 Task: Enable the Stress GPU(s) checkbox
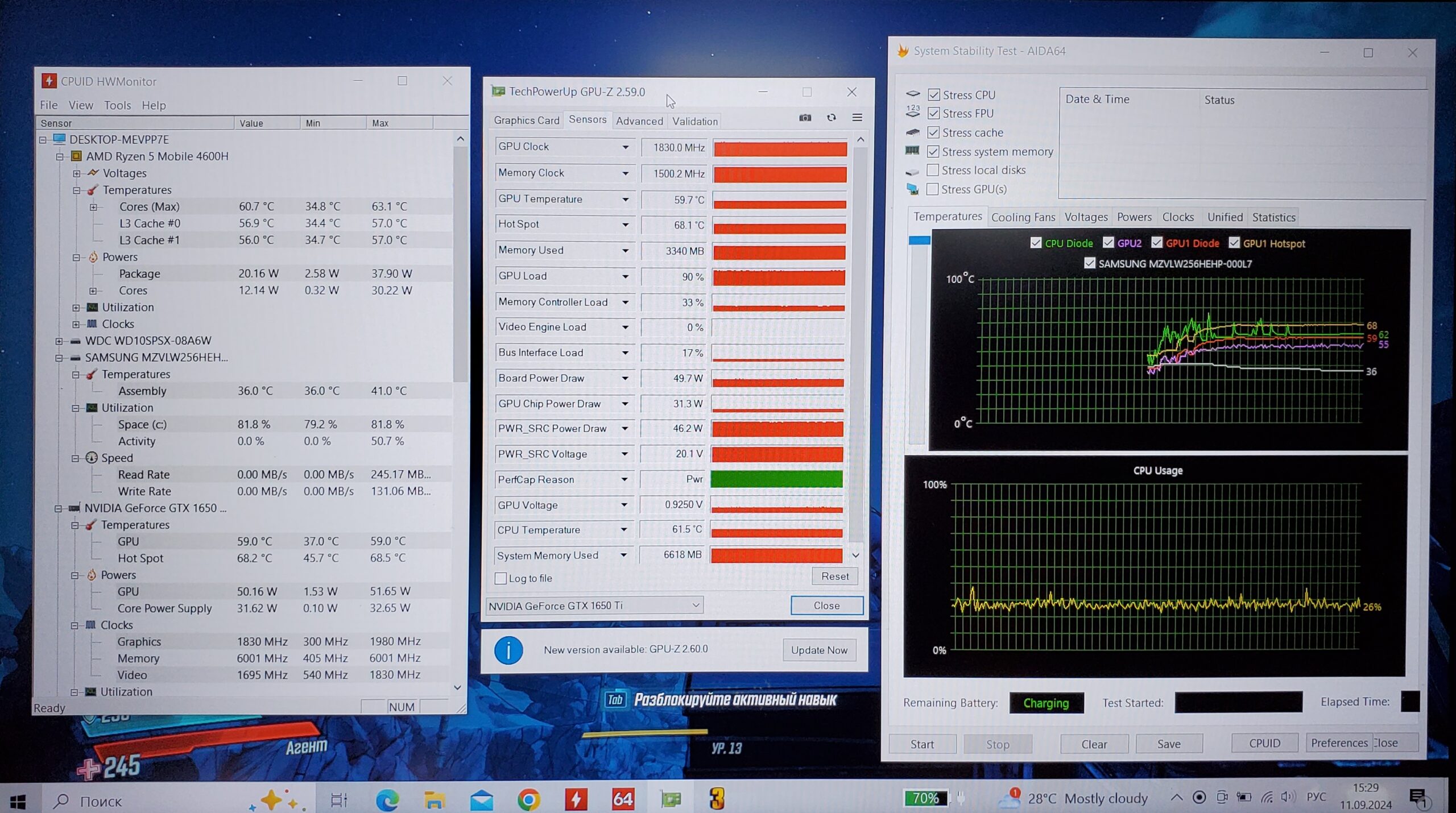tap(933, 189)
